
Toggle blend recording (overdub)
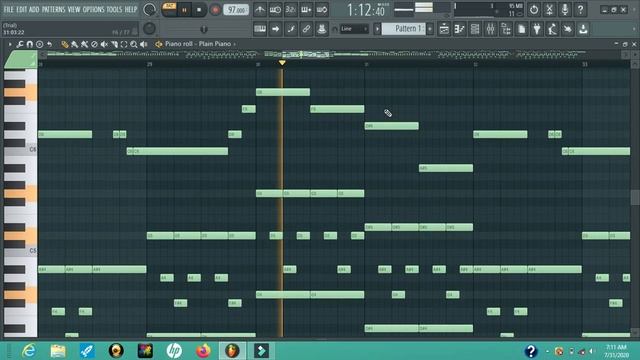pos(306,10)
